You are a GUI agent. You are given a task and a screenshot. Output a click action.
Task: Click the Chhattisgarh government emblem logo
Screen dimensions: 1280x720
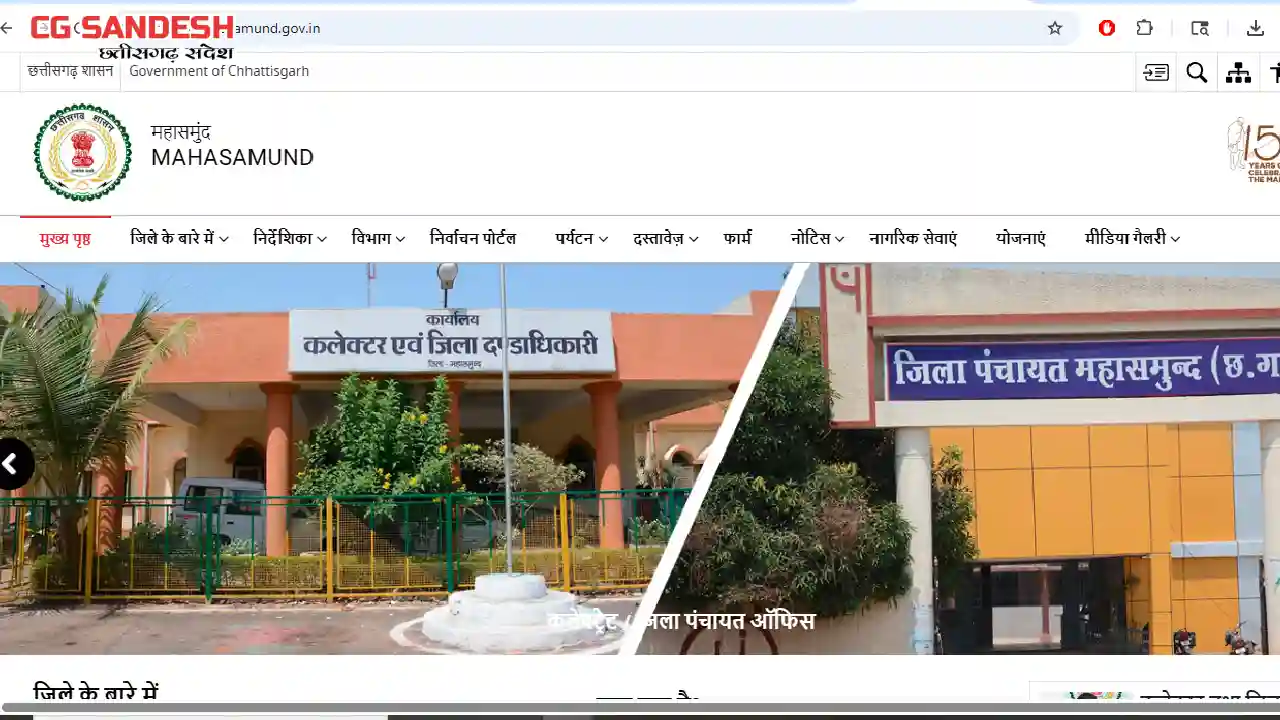point(82,152)
